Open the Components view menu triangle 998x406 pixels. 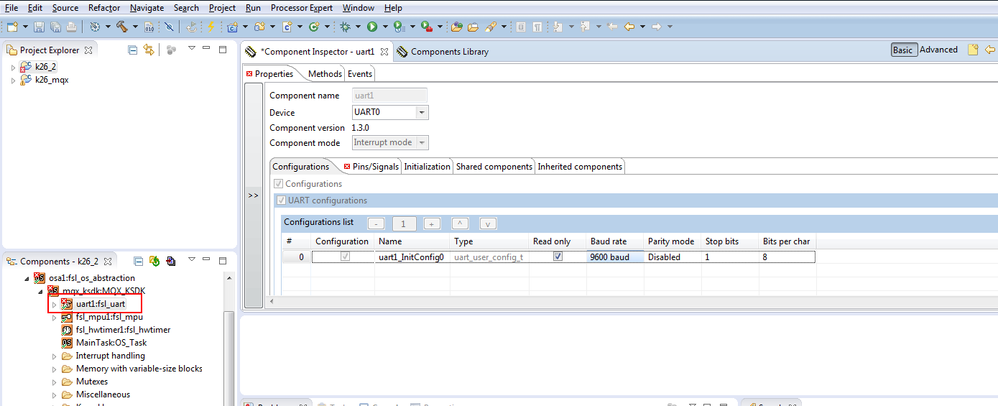[191, 260]
